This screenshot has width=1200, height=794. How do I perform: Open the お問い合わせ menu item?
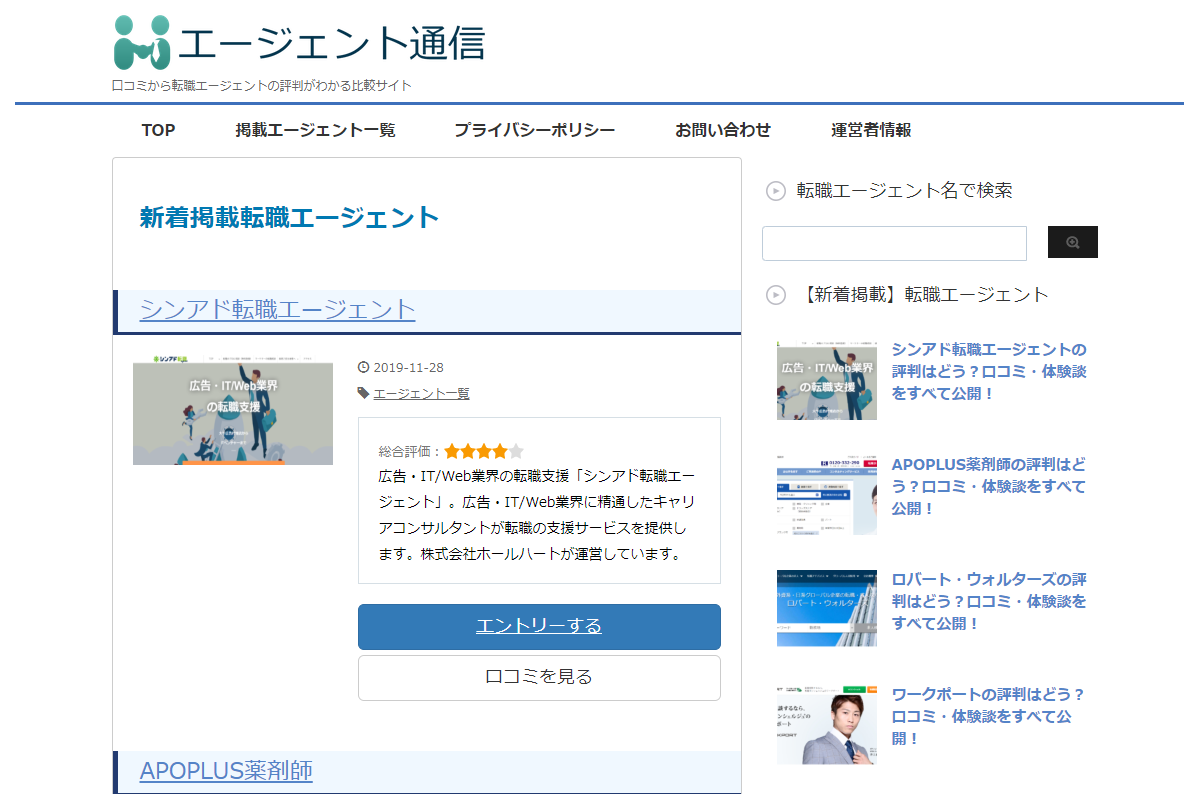723,130
